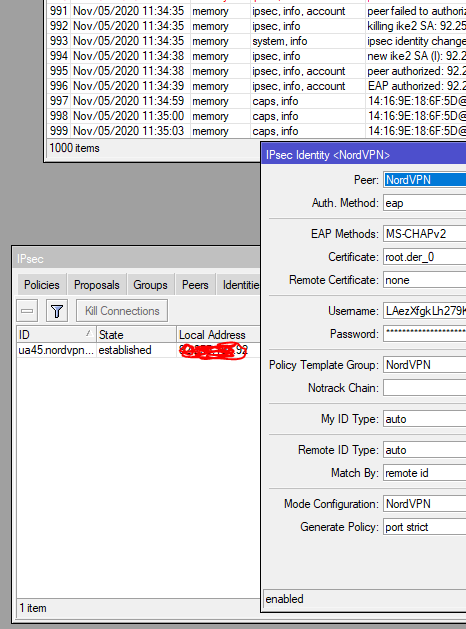Select log row 999 at 11:35:03

point(257,131)
